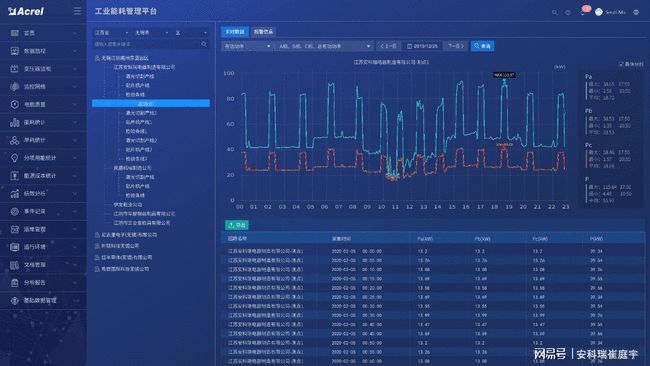
Task: Collapse the sidebar with the hamburger icon
Action: [x=78, y=11]
